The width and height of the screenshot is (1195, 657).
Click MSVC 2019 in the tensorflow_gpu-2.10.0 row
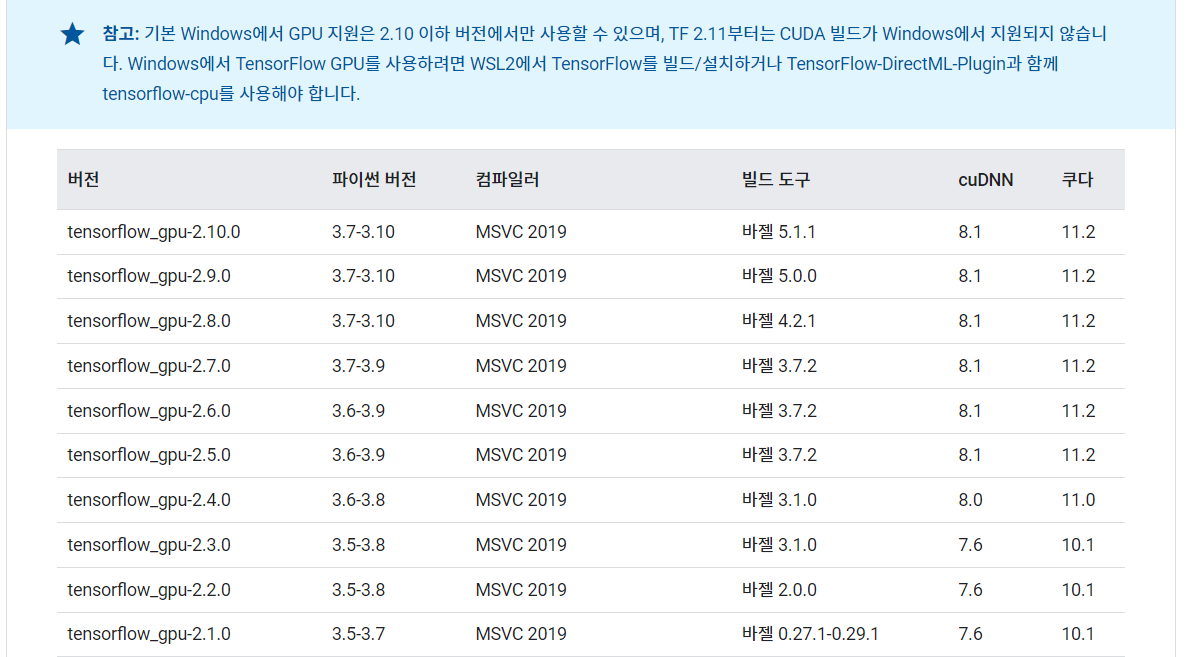521,232
